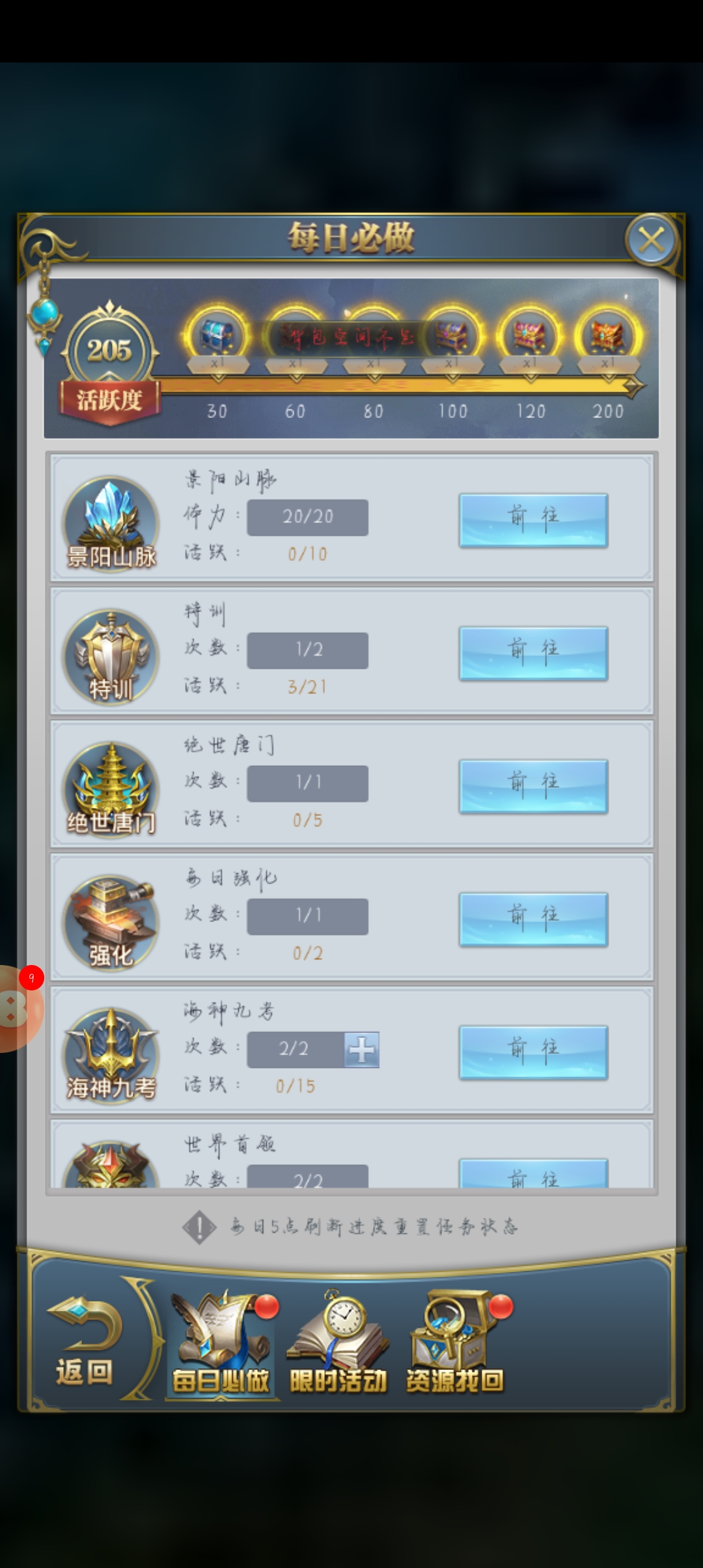
Task: Switch to 限时活动 tab
Action: click(338, 1343)
